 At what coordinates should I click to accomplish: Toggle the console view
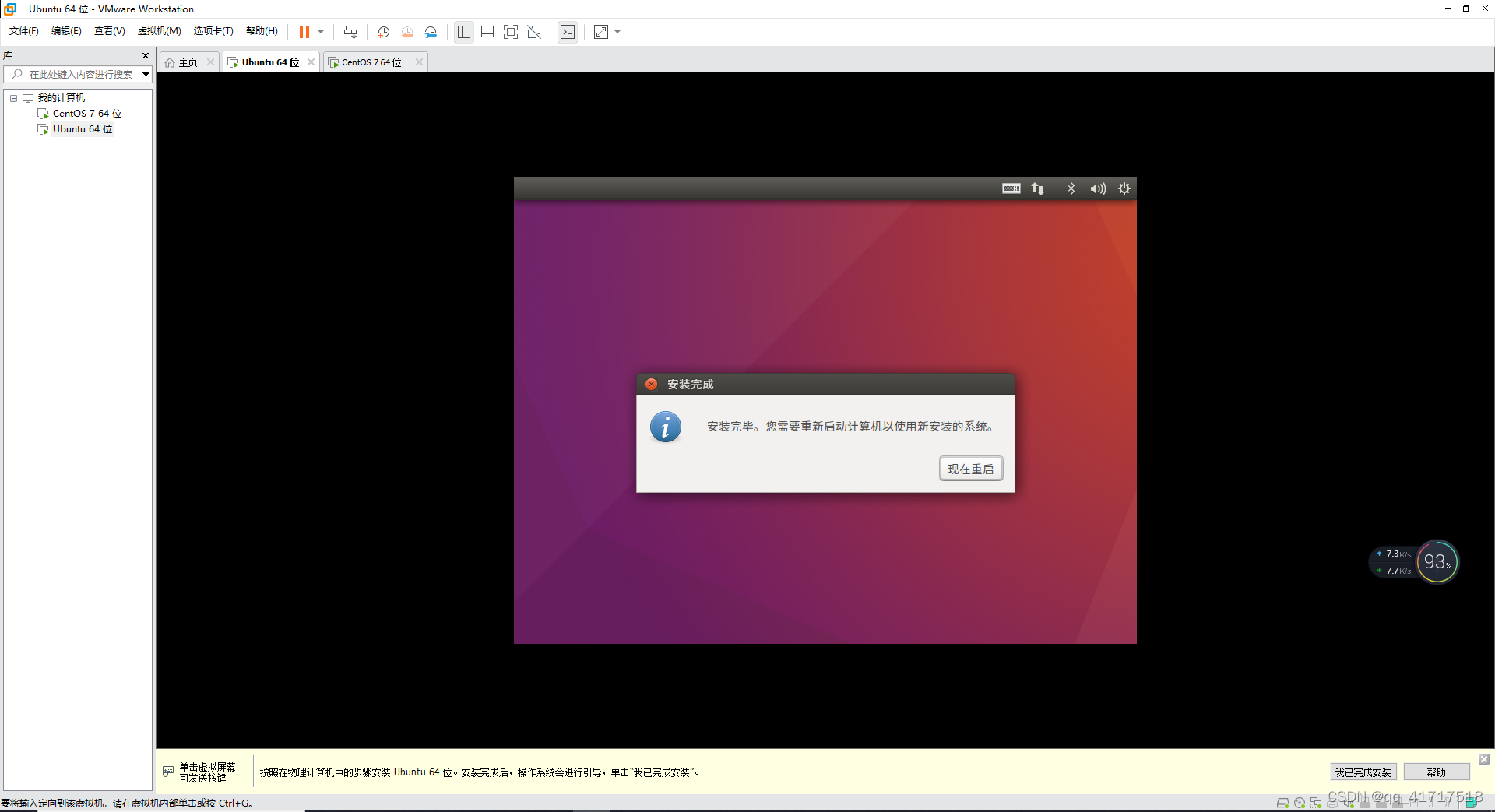tap(568, 32)
